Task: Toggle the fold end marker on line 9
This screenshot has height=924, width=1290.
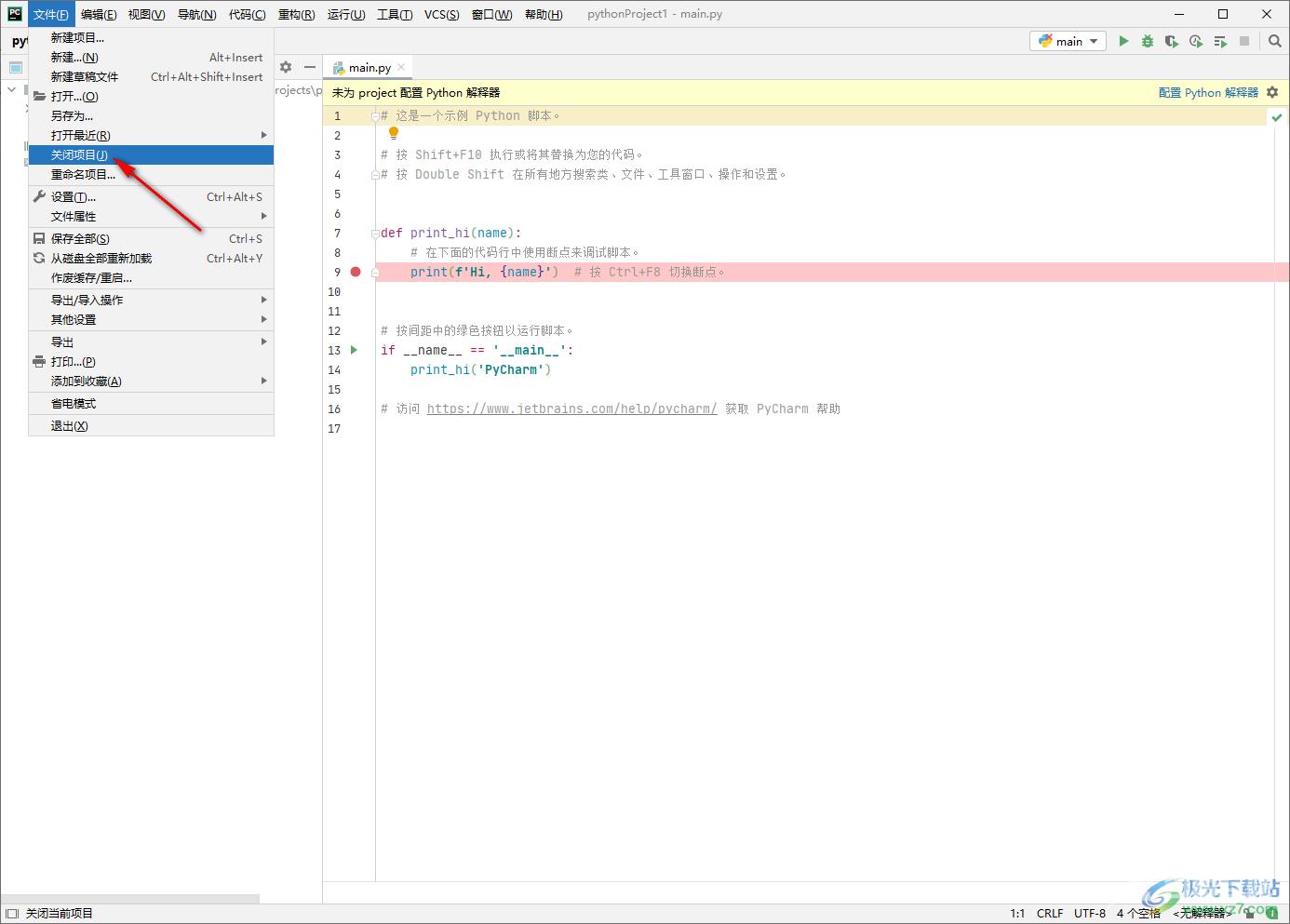Action: [x=374, y=272]
